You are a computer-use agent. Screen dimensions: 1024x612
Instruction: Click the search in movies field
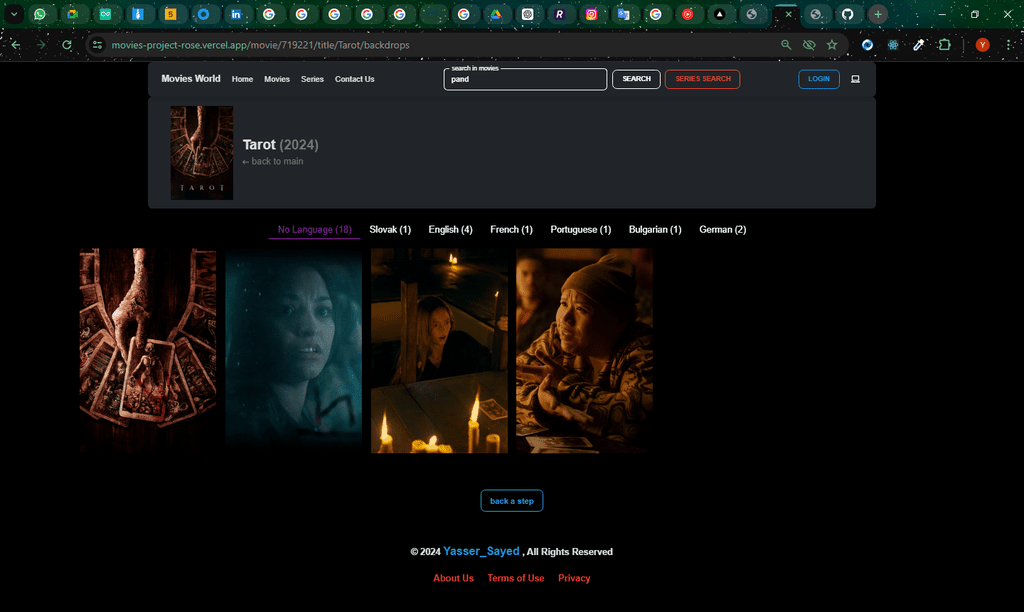pyautogui.click(x=525, y=79)
